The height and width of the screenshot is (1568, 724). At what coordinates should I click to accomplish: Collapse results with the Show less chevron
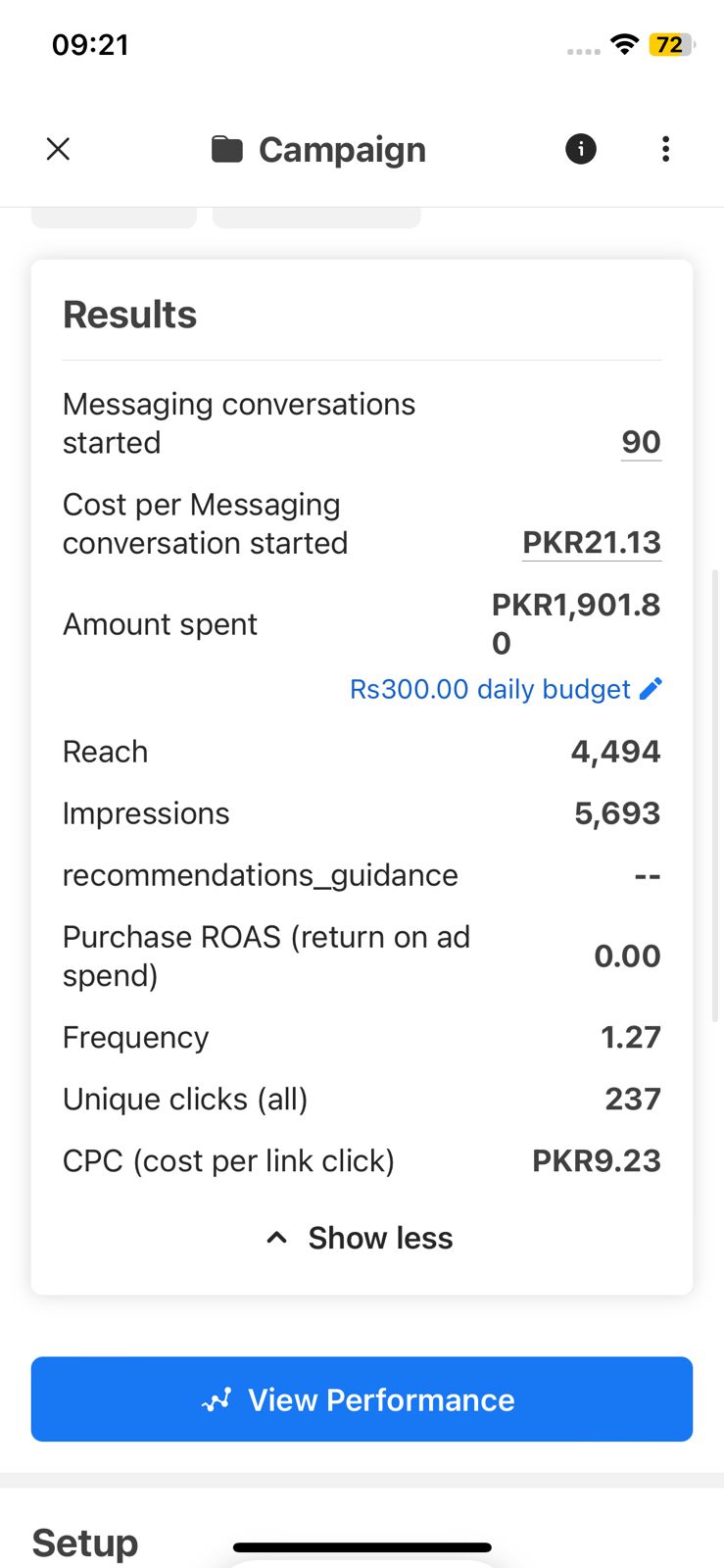277,1238
